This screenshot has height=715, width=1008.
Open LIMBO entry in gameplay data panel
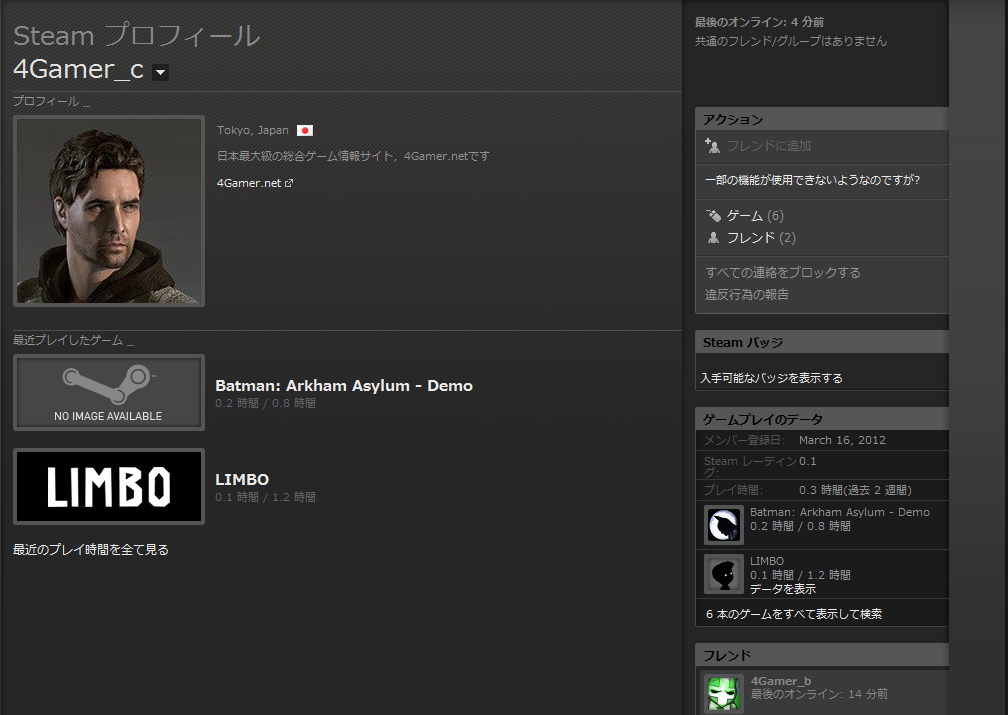click(766, 561)
